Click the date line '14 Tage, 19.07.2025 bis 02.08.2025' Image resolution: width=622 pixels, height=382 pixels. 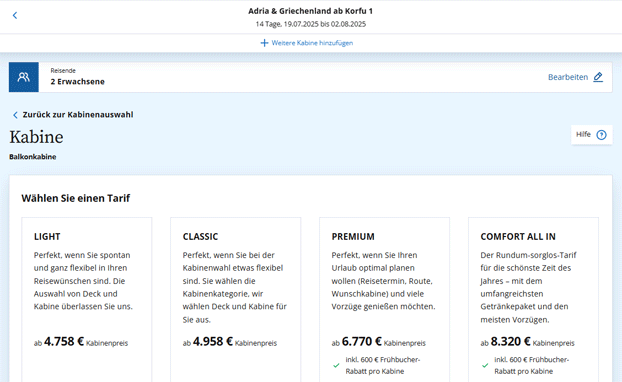click(311, 24)
